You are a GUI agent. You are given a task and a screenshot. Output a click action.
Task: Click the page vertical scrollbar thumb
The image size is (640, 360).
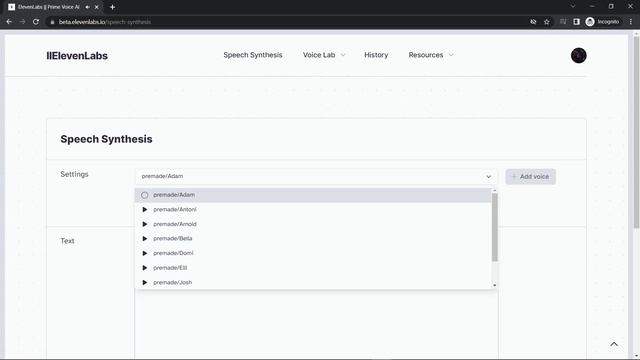pos(636,133)
